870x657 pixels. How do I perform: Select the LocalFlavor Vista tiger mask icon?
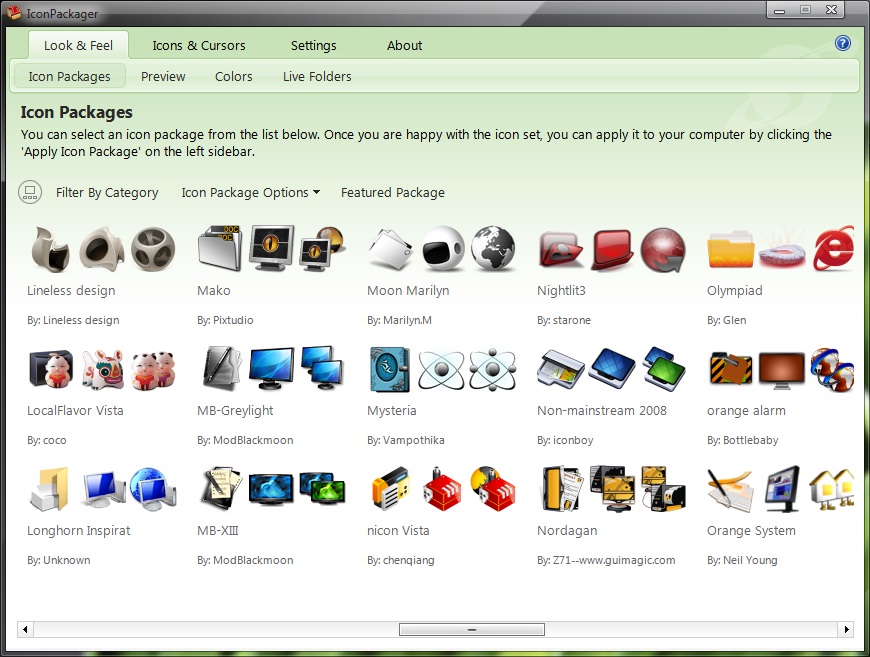[103, 369]
